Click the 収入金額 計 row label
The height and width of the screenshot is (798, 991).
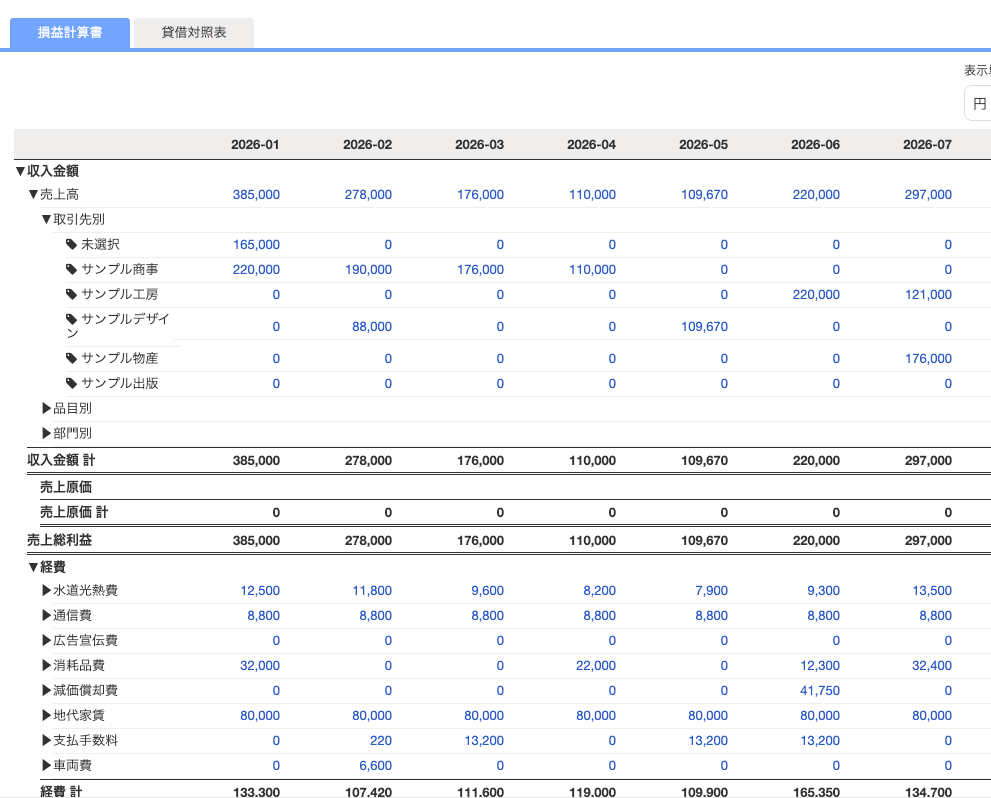click(x=61, y=461)
